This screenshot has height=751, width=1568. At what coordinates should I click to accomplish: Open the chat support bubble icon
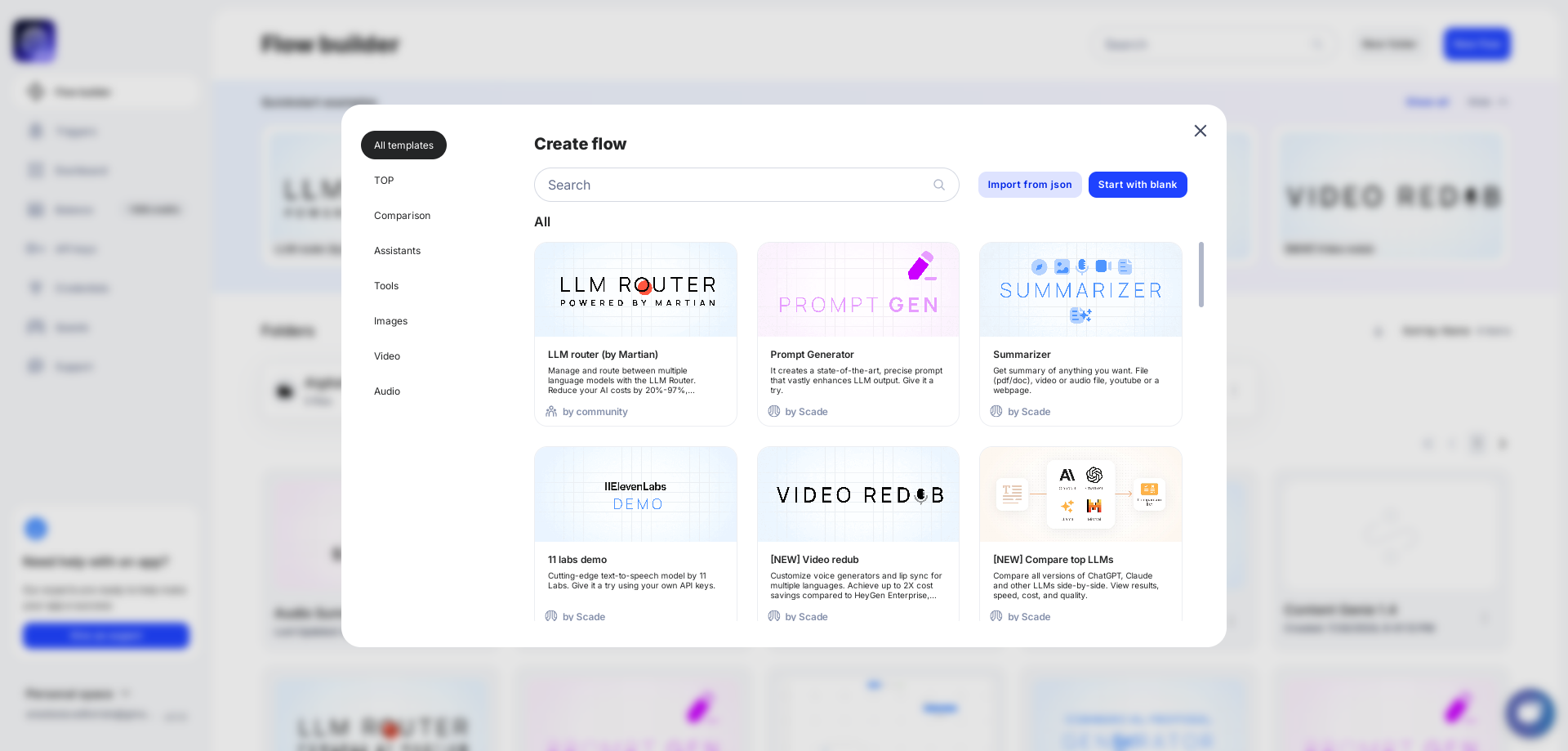click(1530, 713)
